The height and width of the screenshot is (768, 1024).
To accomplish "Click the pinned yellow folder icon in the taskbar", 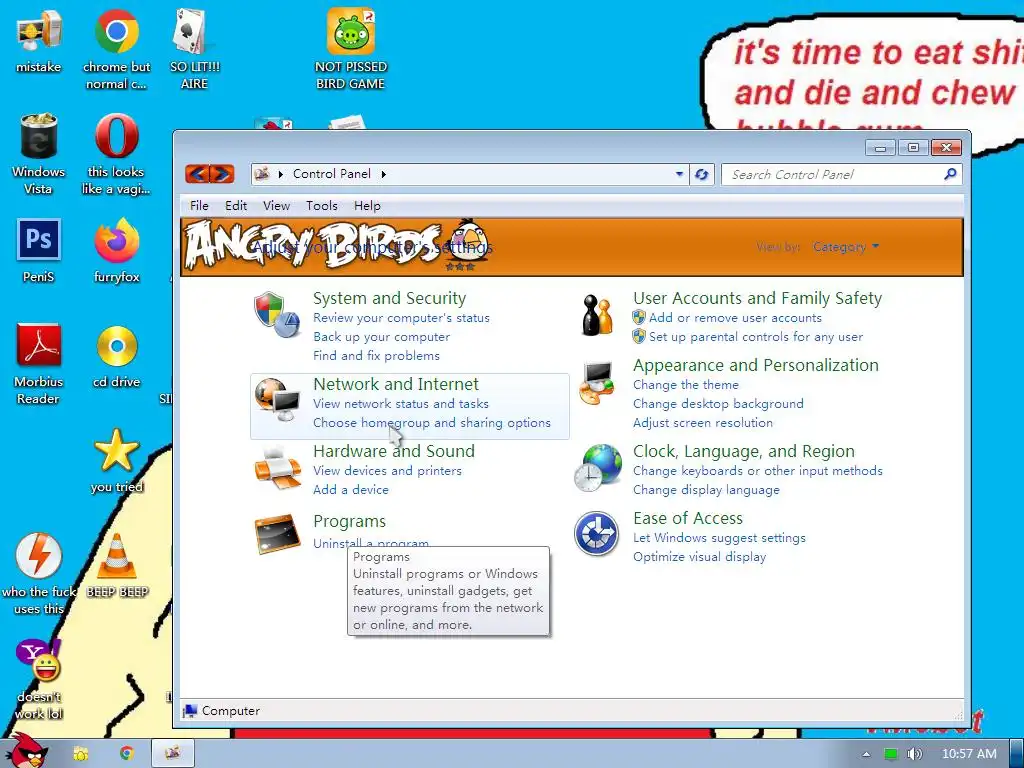I will [80, 754].
